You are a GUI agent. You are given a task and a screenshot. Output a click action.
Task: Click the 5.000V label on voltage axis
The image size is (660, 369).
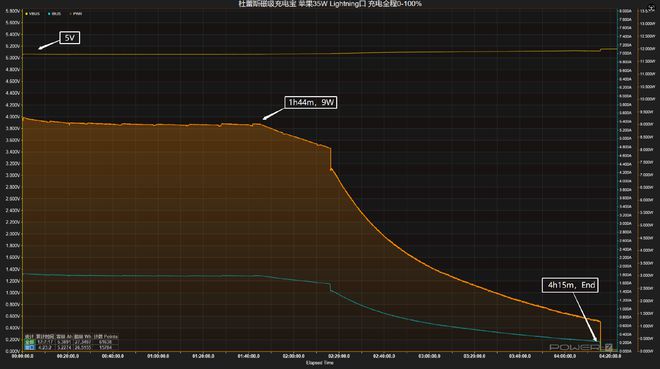click(x=12, y=58)
